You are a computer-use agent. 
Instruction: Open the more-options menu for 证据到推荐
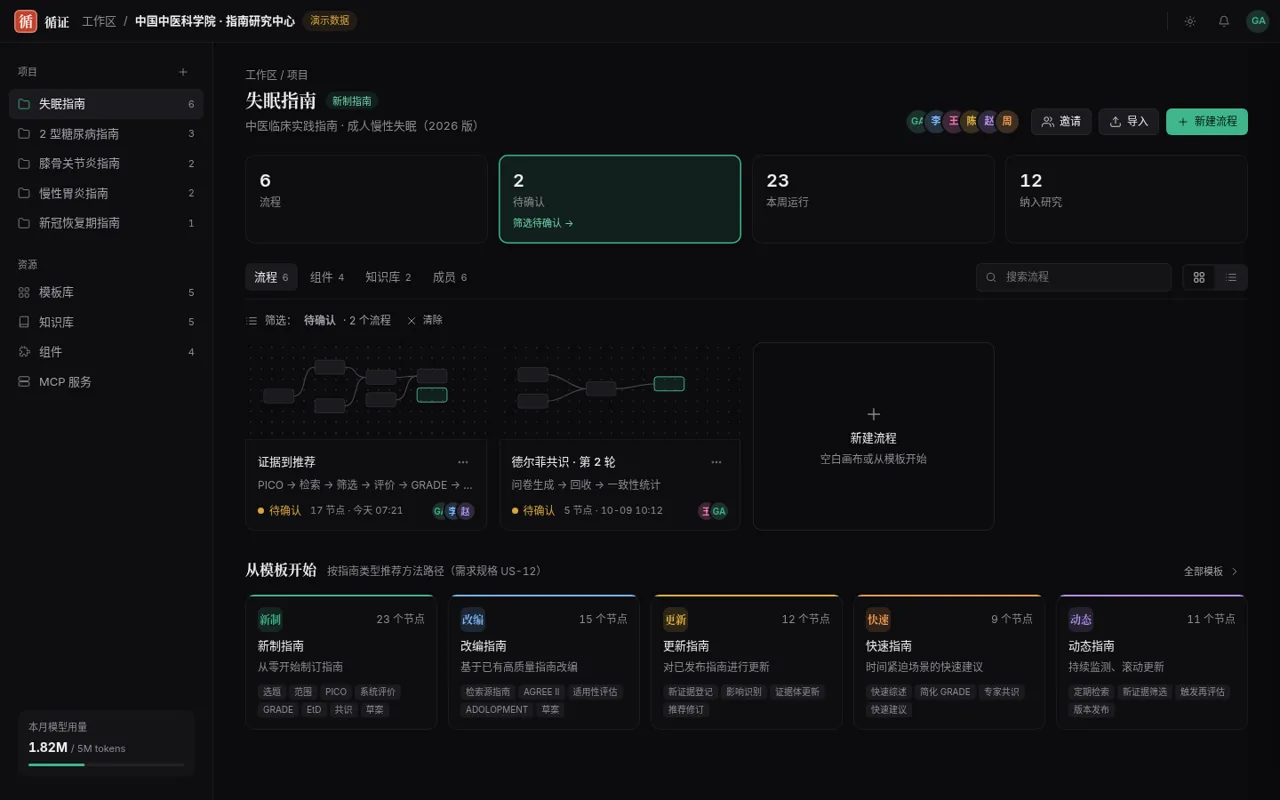[x=463, y=462]
